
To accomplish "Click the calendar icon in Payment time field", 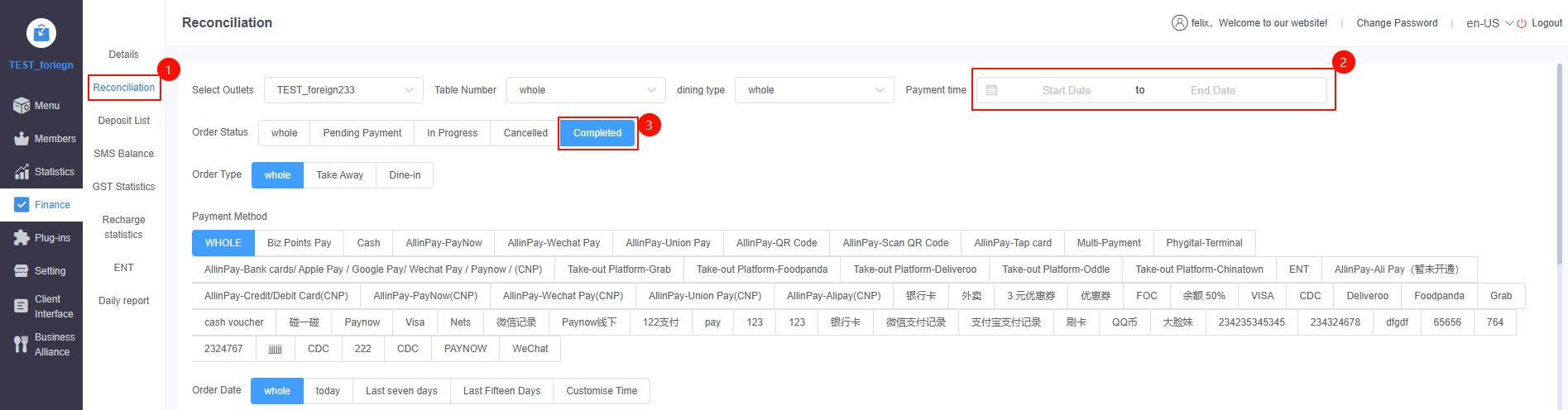I will (991, 90).
